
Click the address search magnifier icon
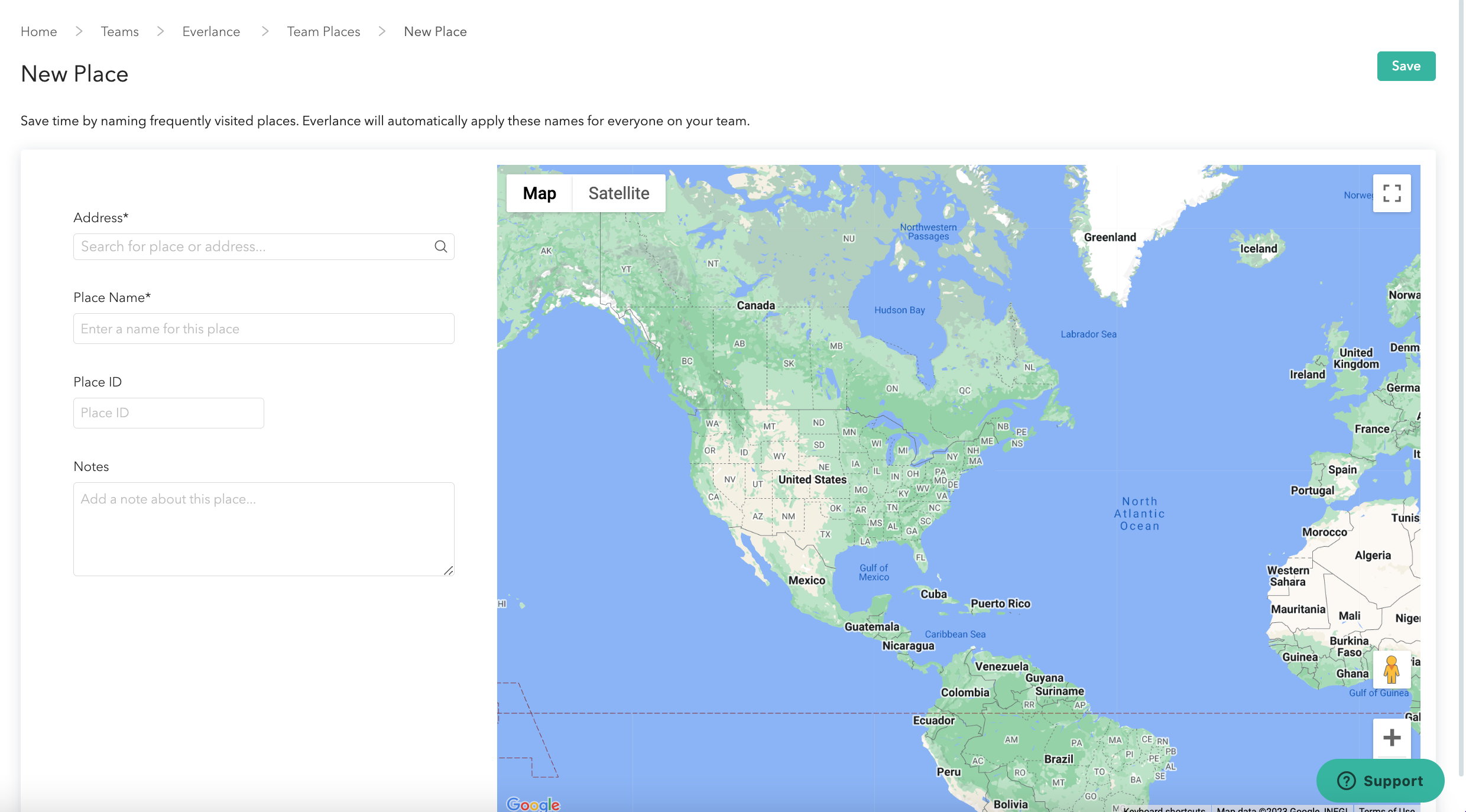[x=440, y=246]
